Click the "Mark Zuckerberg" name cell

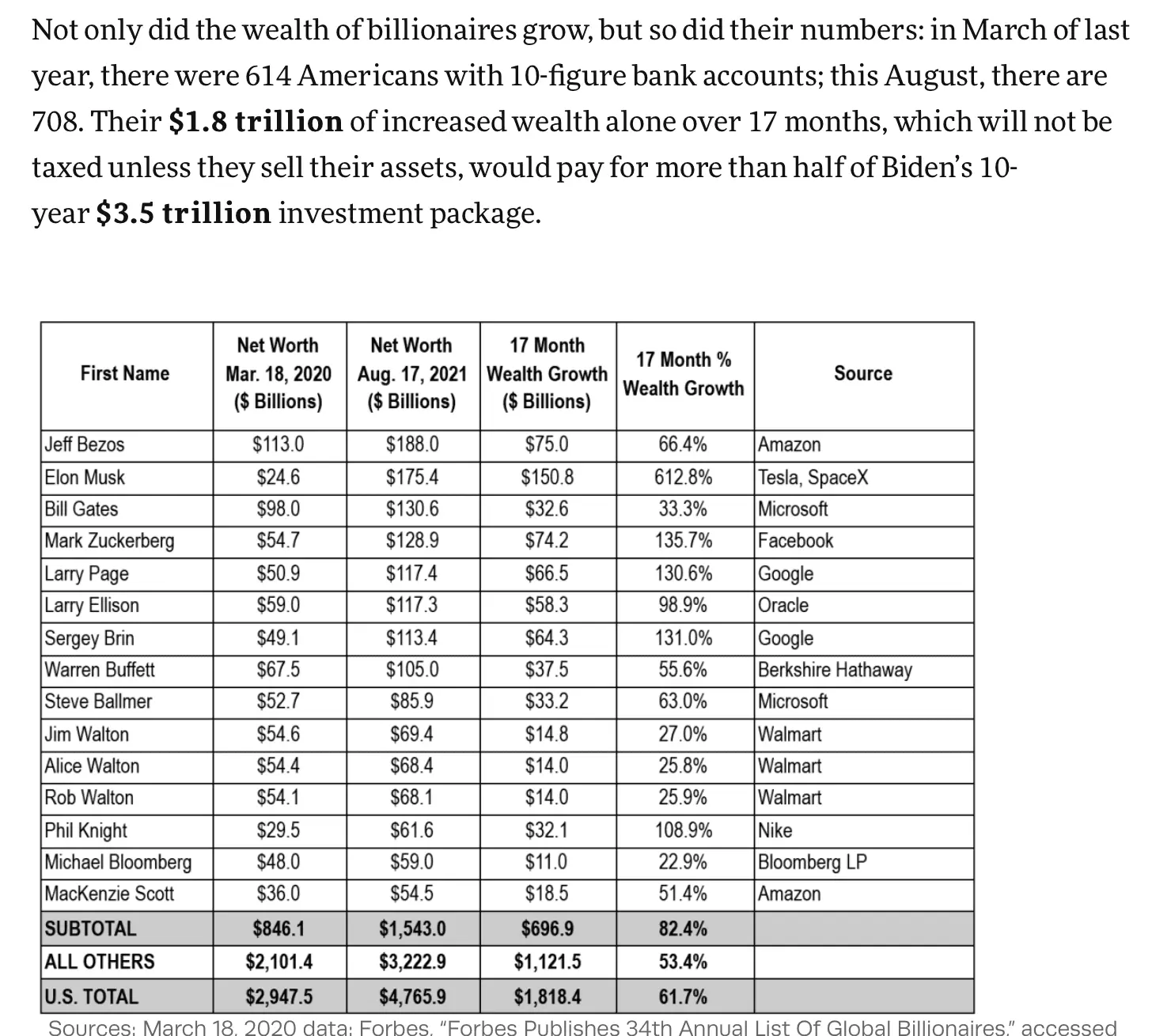tap(109, 541)
